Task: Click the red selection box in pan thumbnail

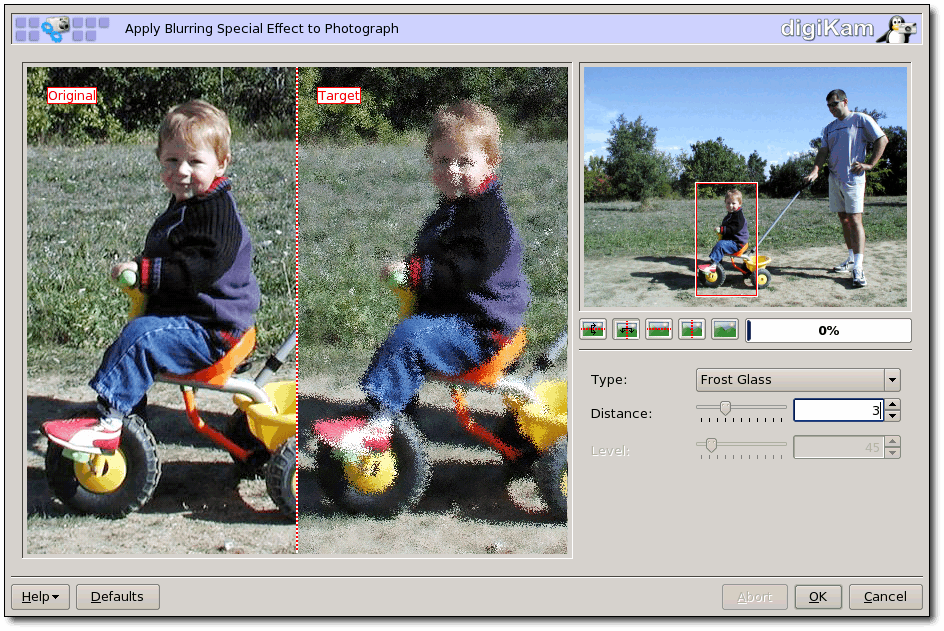Action: 726,239
